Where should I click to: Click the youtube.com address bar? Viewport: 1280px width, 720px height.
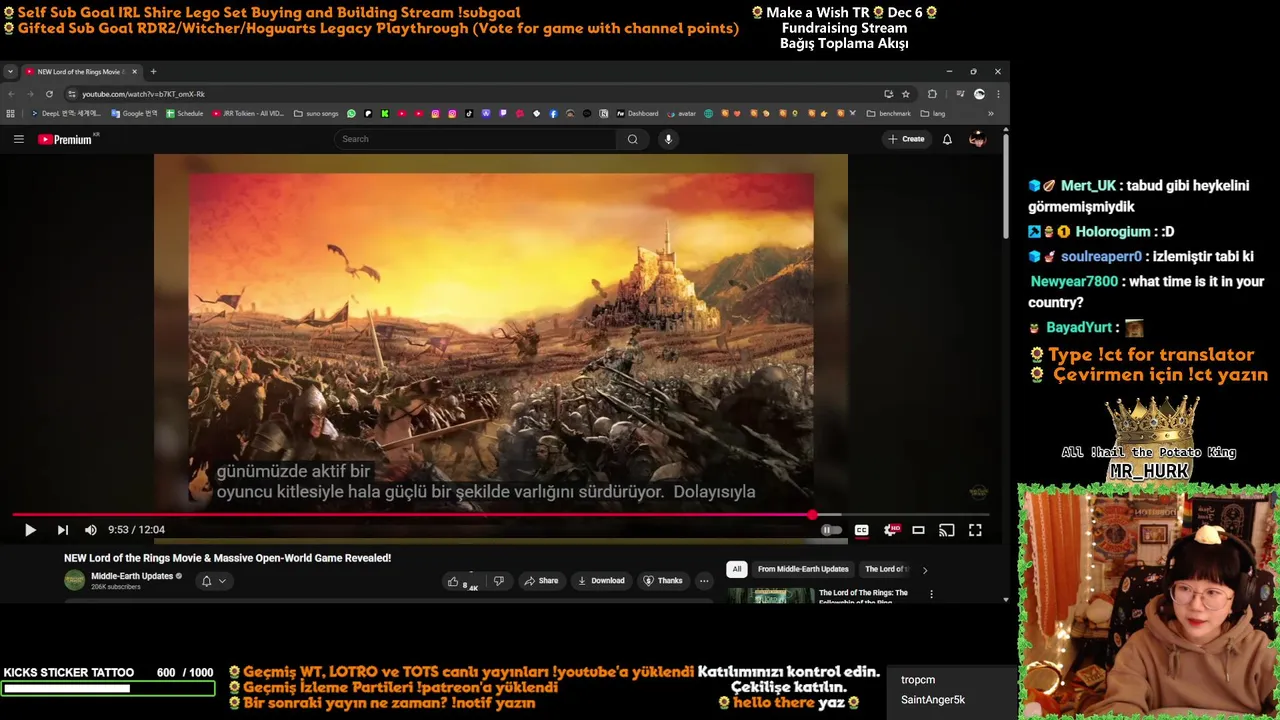pyautogui.click(x=475, y=94)
